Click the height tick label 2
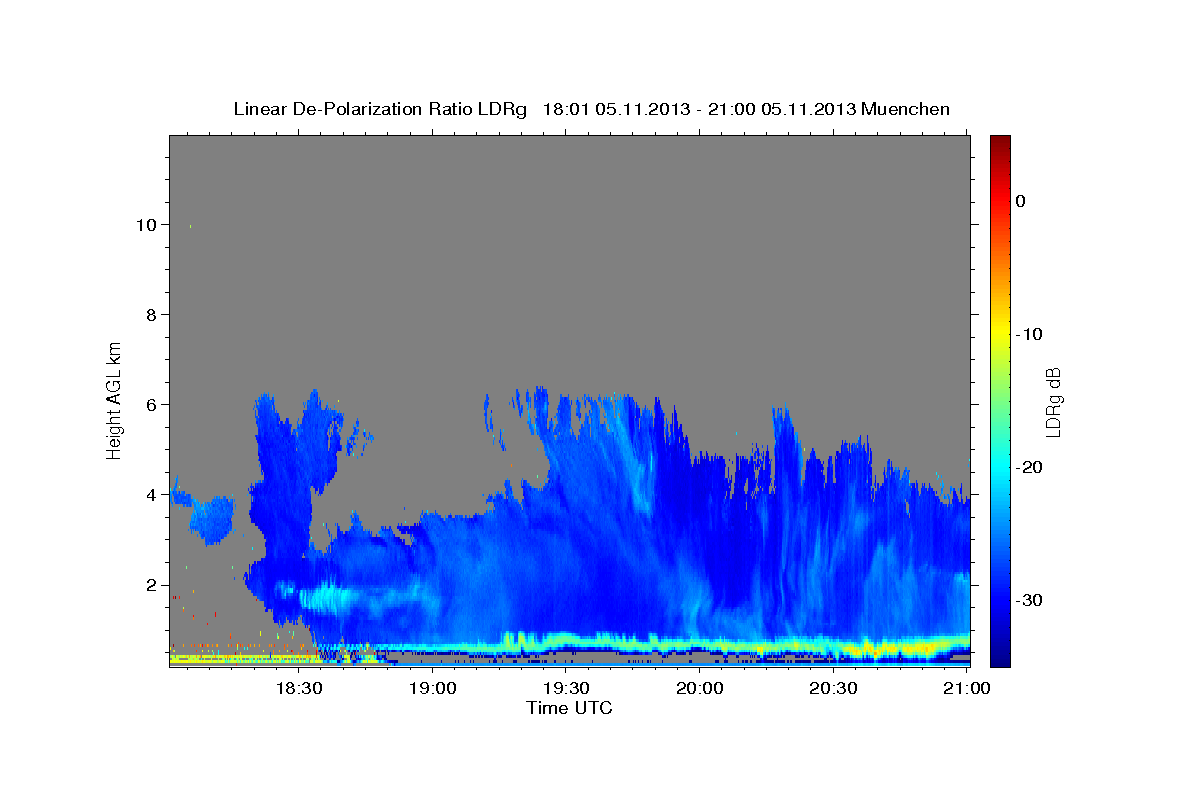This screenshot has height=800, width=1200. coord(152,585)
